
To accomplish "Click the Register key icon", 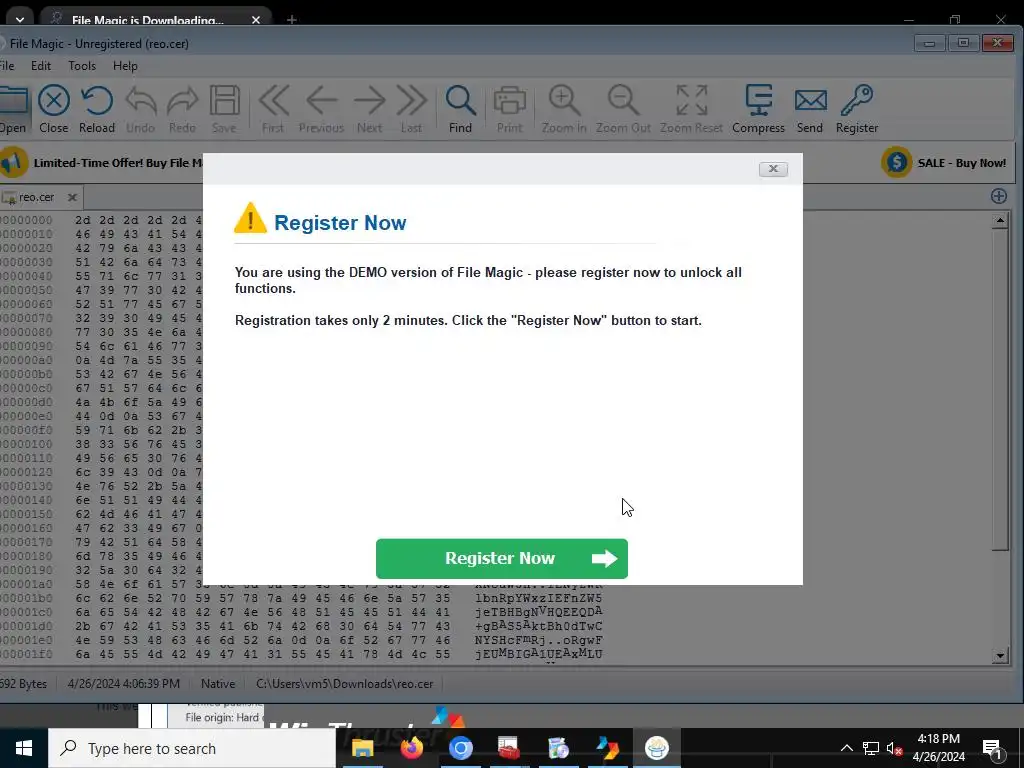I will pyautogui.click(x=857, y=109).
